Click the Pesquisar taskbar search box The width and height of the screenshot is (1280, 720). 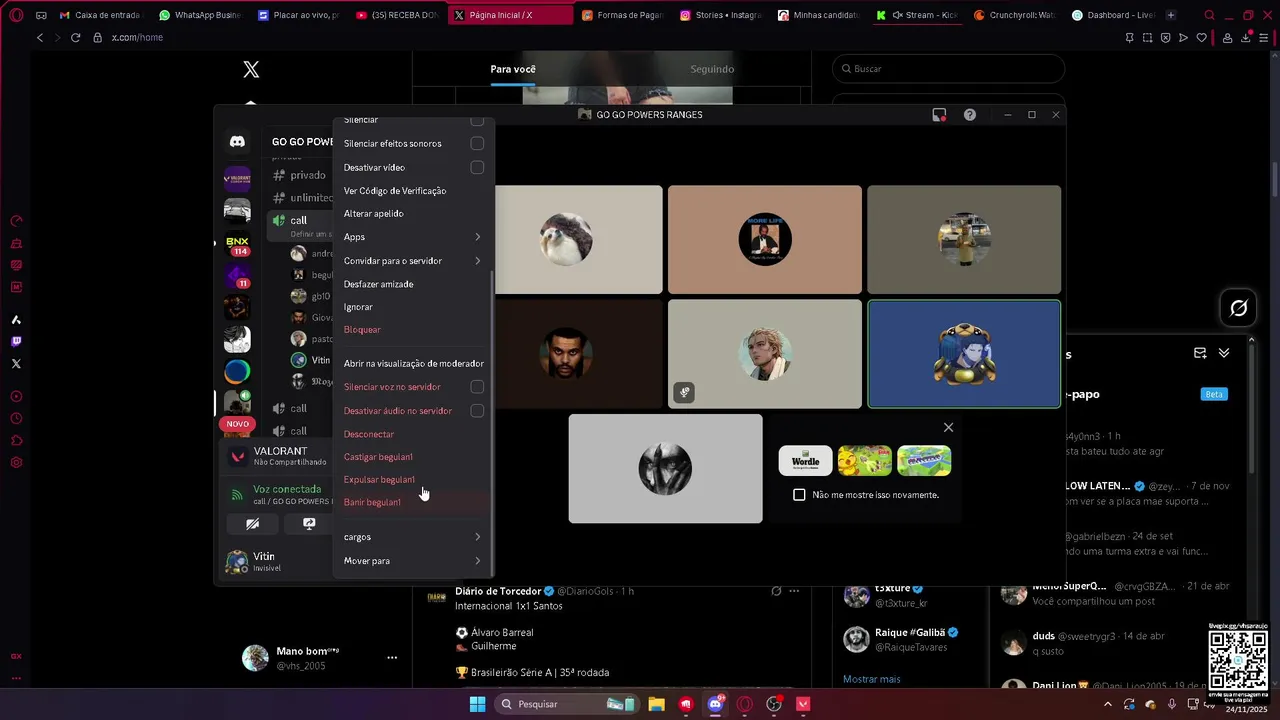click(566, 704)
